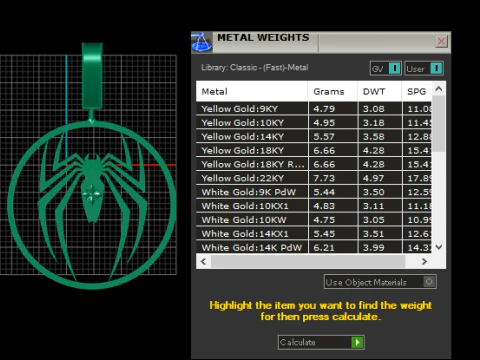Screen dimensions: 480x360
Task: Click the Library: Classic - (Fast)-Metal label
Action: tap(255, 67)
